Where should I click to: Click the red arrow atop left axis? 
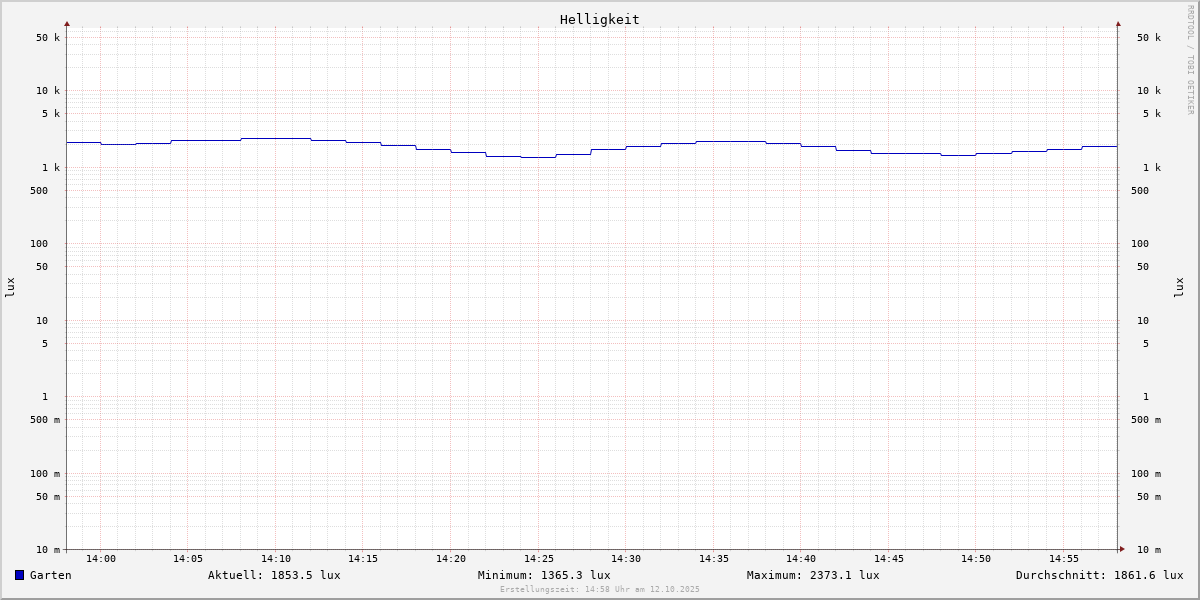point(67,23)
